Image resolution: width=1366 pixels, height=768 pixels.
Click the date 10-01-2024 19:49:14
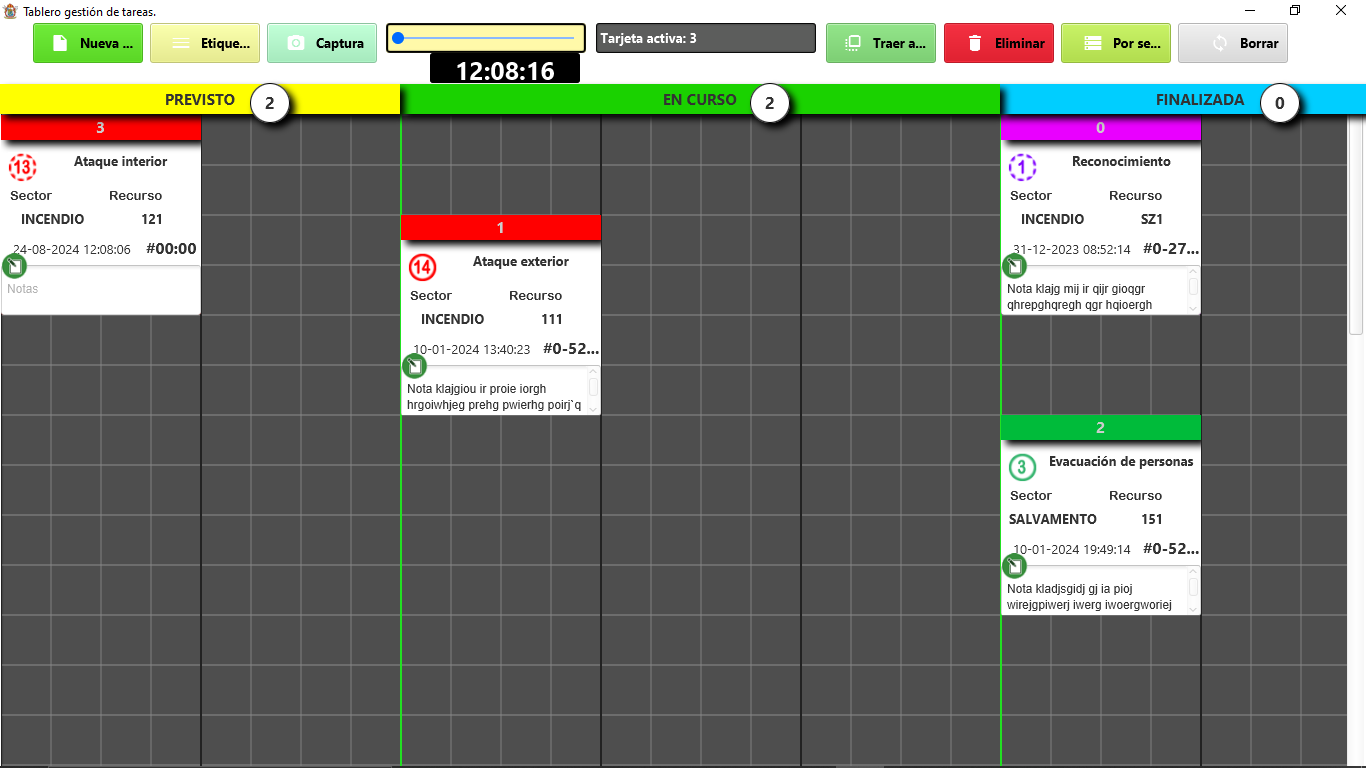(x=1072, y=550)
